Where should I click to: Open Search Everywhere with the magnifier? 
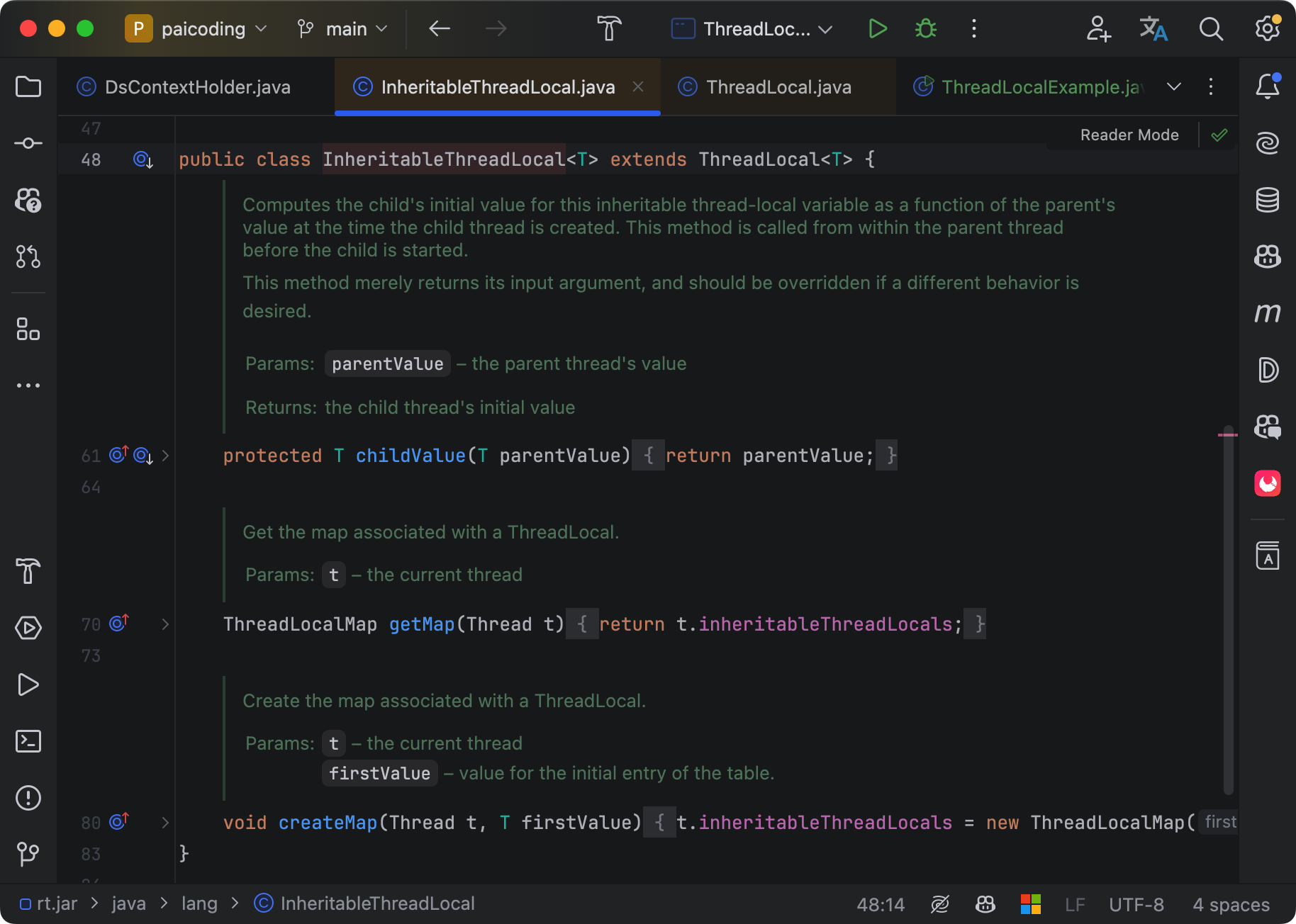click(1211, 29)
